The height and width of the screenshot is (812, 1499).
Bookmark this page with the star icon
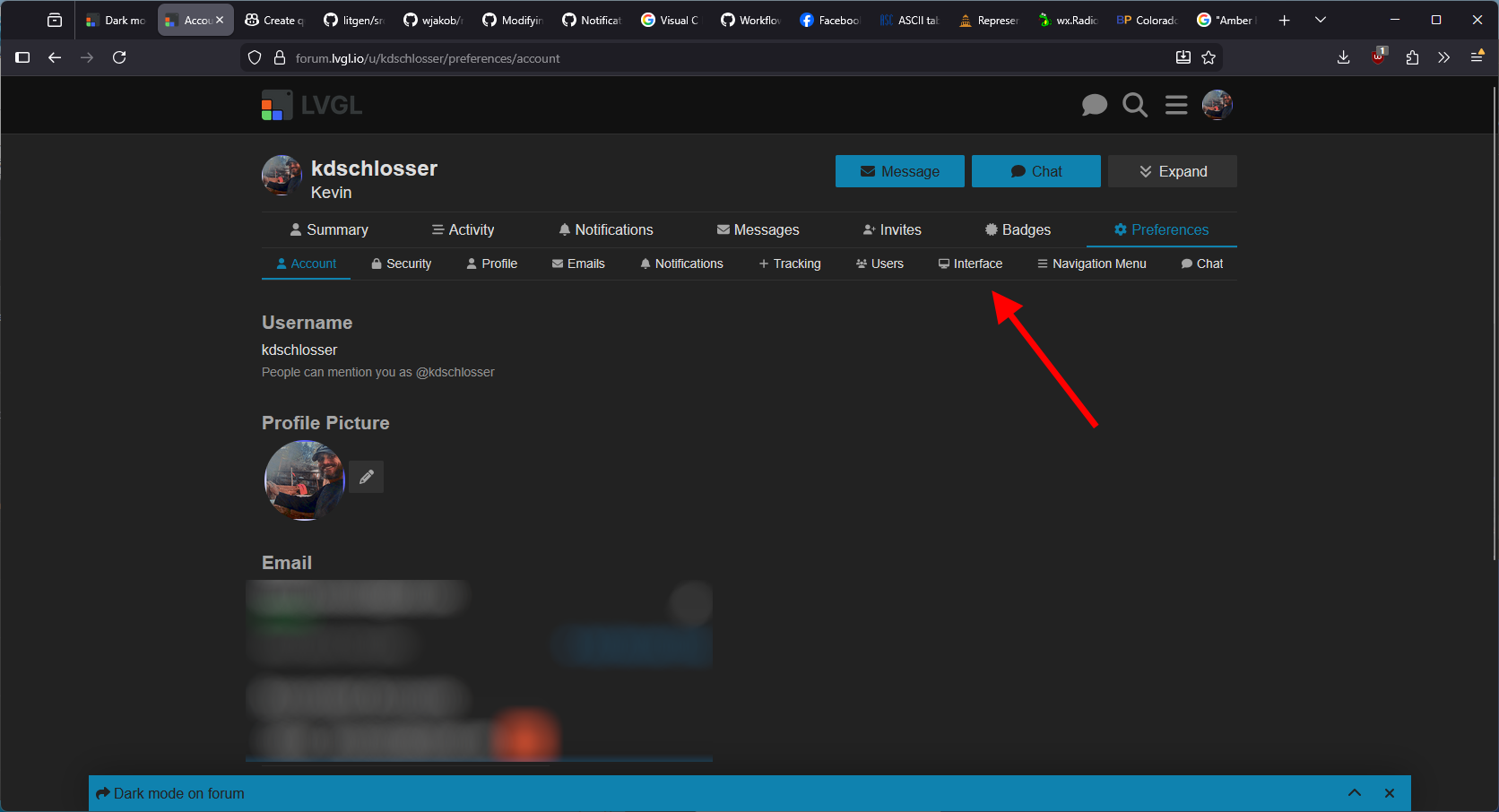click(1209, 57)
